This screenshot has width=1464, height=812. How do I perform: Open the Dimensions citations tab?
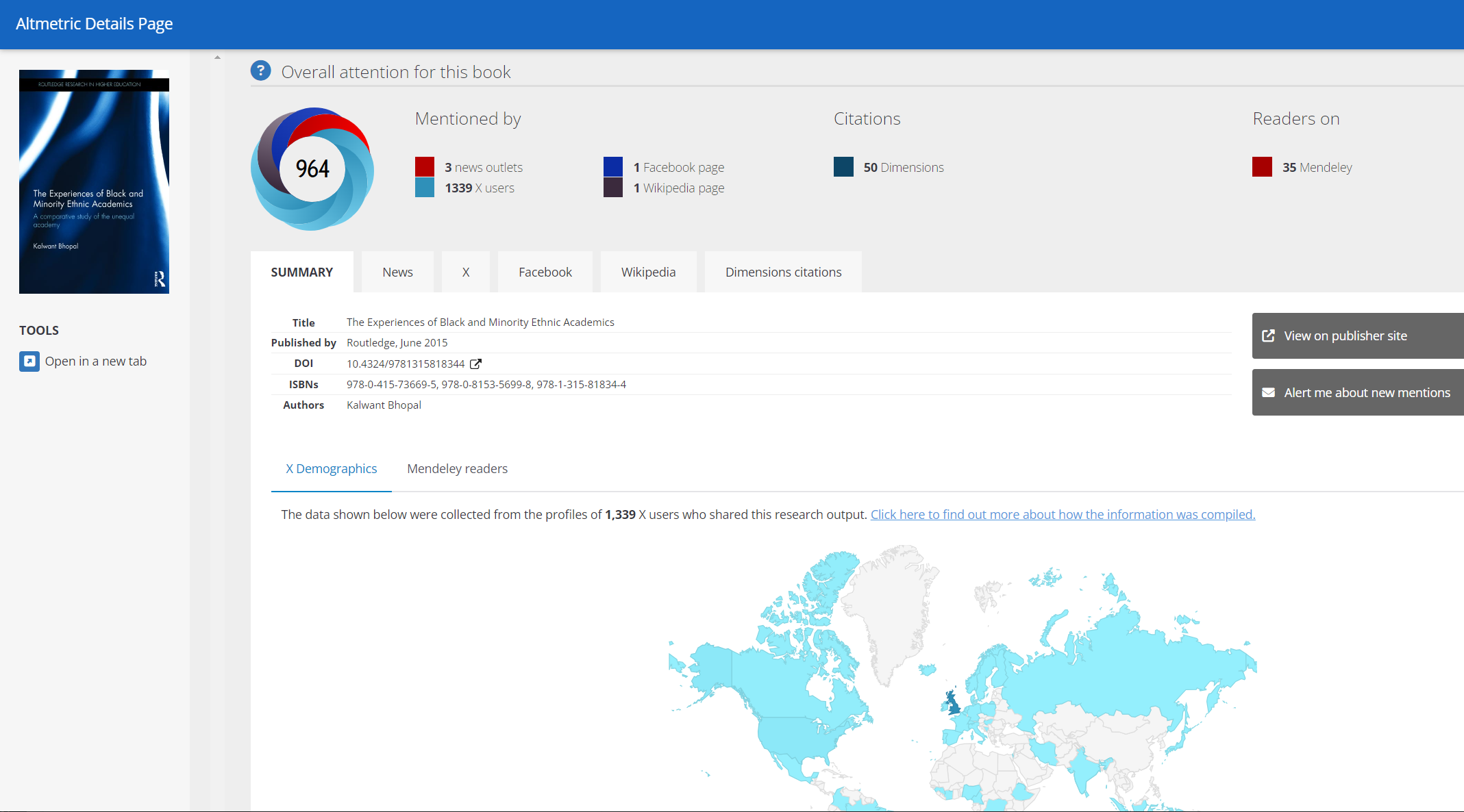pyautogui.click(x=783, y=272)
